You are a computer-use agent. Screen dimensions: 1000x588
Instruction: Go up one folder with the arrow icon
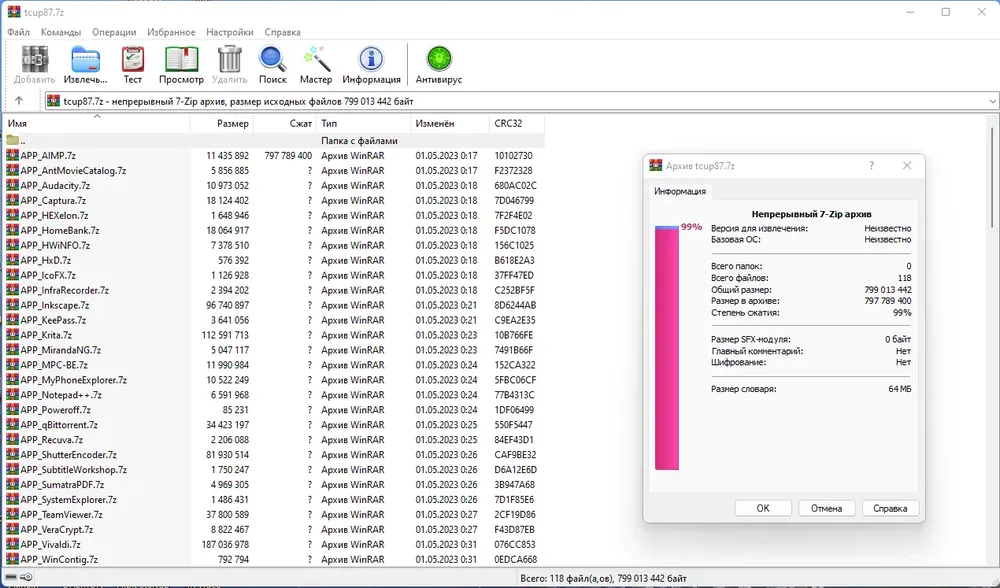pyautogui.click(x=19, y=101)
